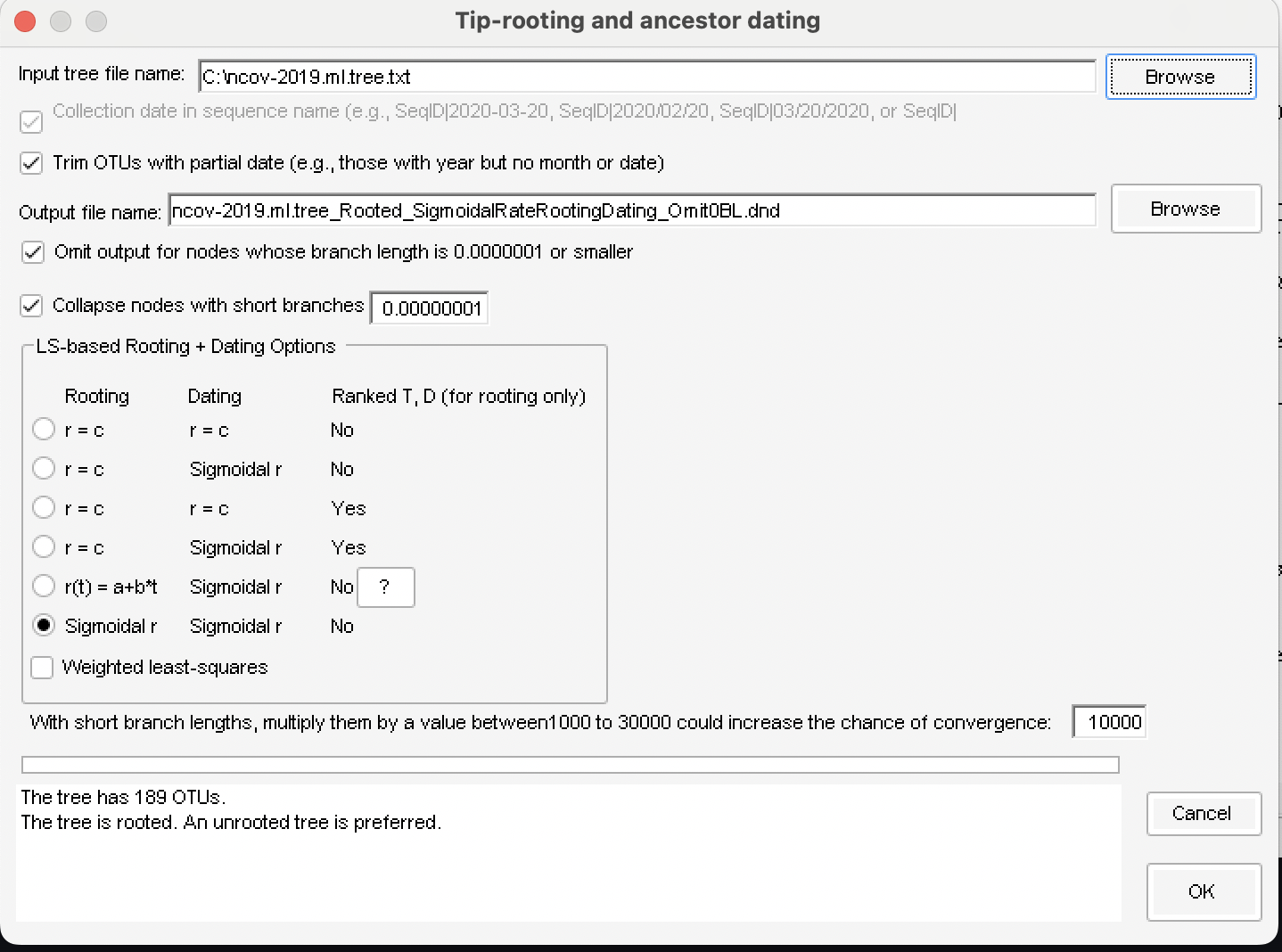
Task: Select radio r = c, Sigmoidal r, Yes
Action: pyautogui.click(x=44, y=546)
